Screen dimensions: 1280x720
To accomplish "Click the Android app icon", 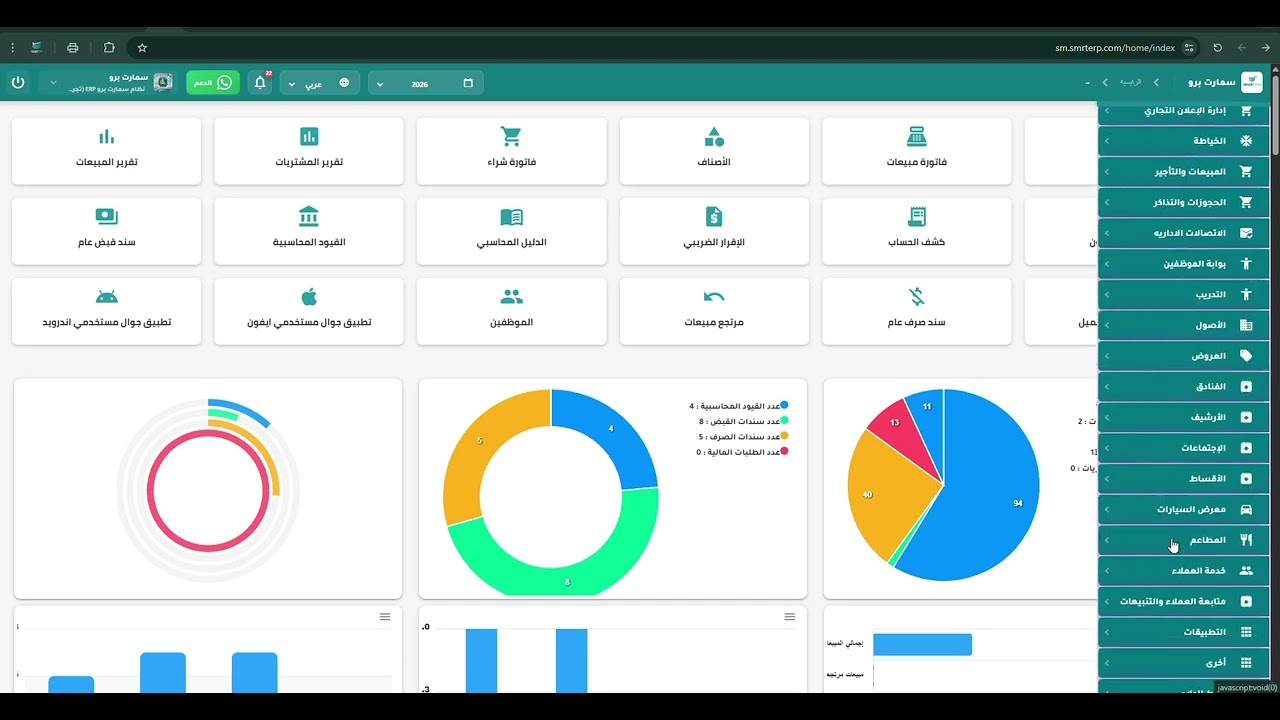I will point(107,297).
